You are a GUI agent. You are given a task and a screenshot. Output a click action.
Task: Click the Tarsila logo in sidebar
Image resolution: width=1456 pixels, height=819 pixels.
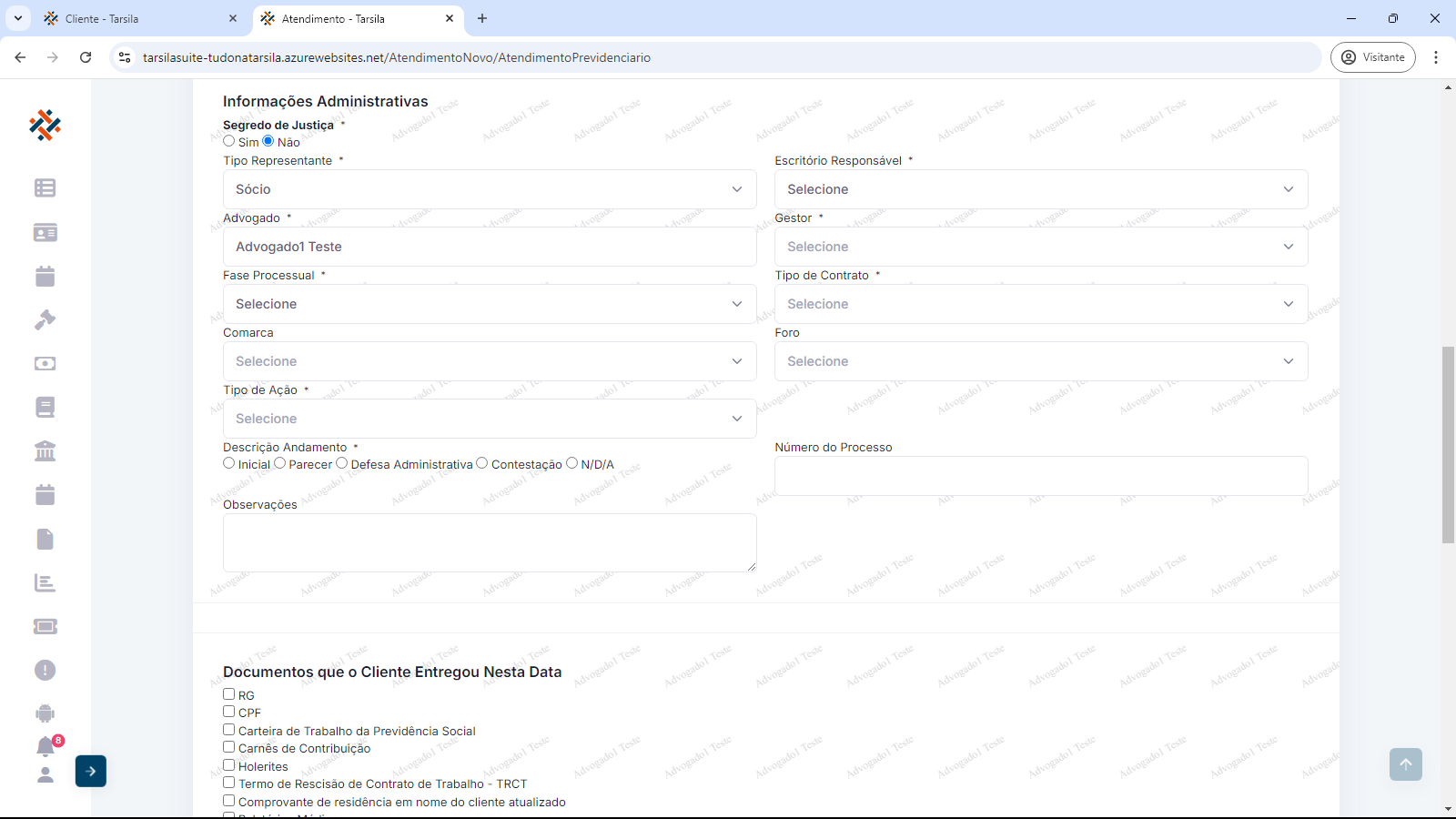pyautogui.click(x=45, y=126)
